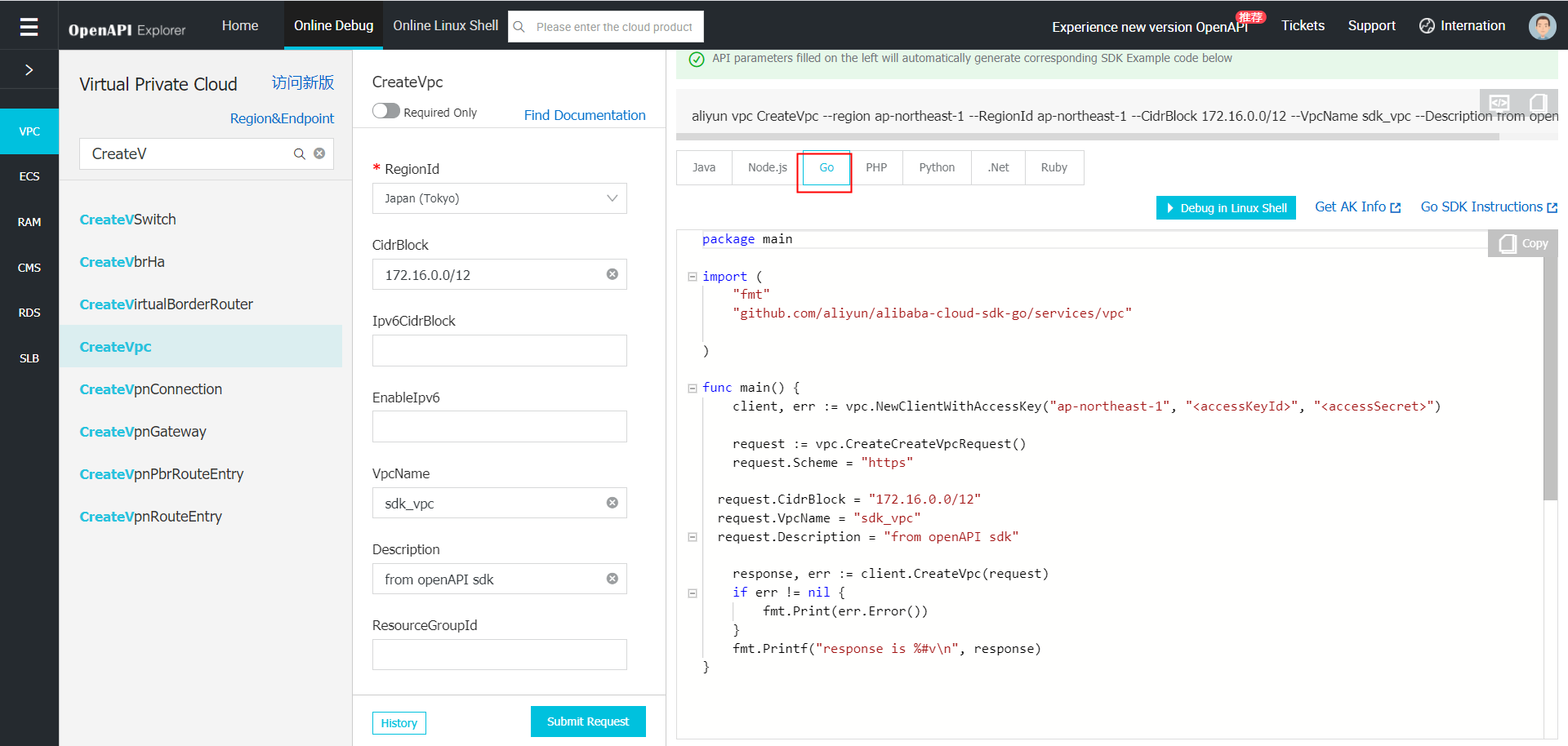Open the Find Documentation link
Image resolution: width=1568 pixels, height=746 pixels.
coord(585,115)
